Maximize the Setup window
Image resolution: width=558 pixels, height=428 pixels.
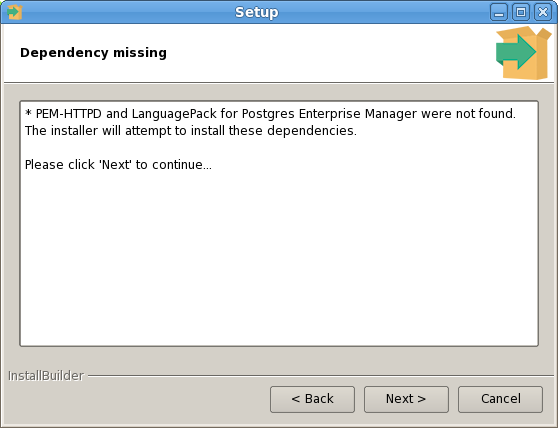click(521, 12)
